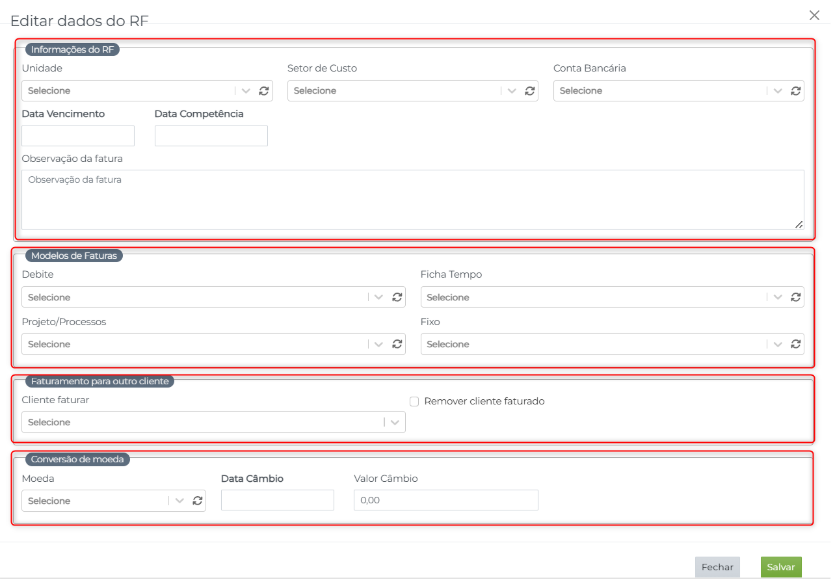This screenshot has width=831, height=579.
Task: Refresh the Ficha Tempo models
Action: coord(795,297)
